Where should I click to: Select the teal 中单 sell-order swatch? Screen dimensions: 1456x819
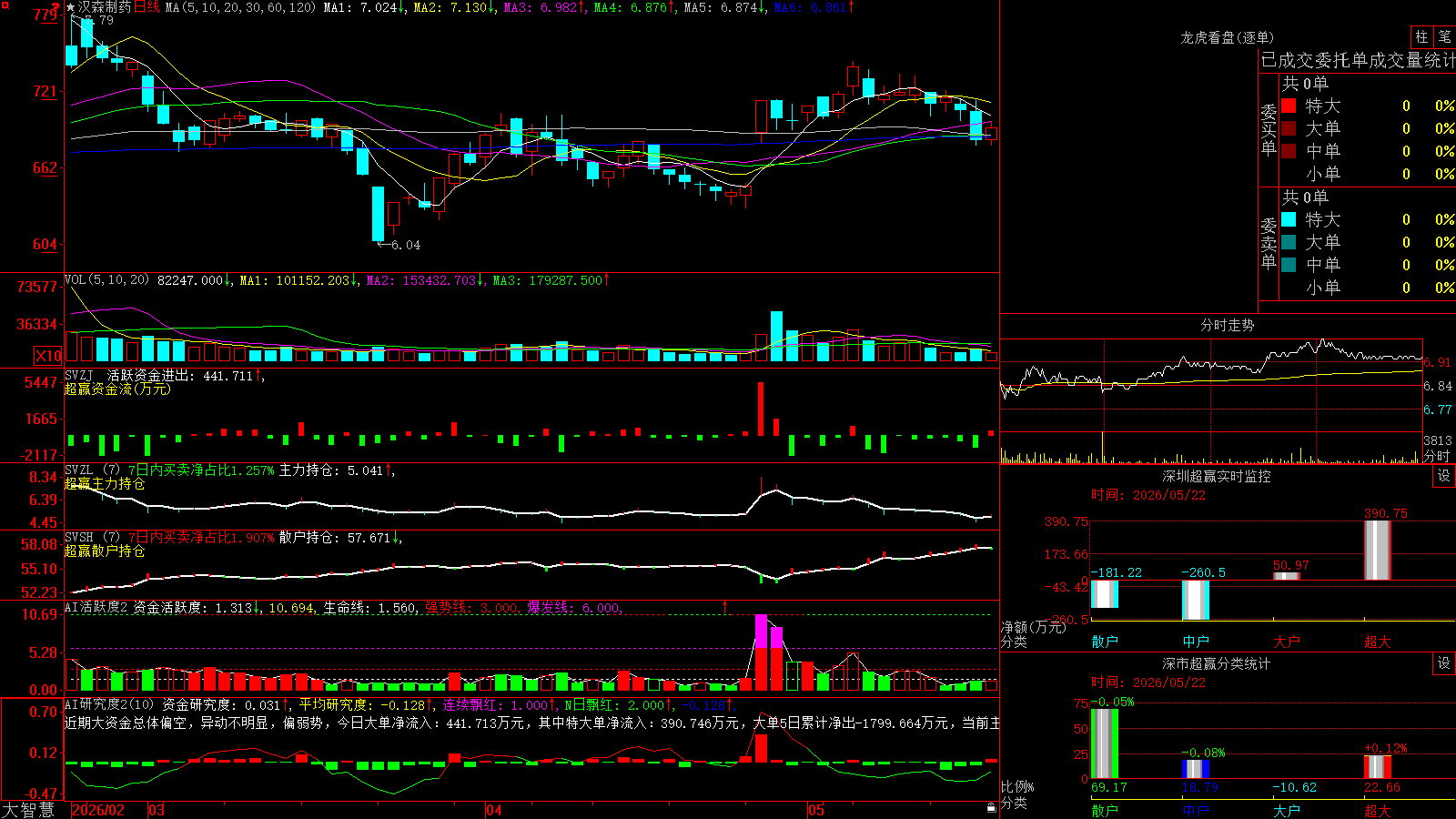(x=1289, y=265)
